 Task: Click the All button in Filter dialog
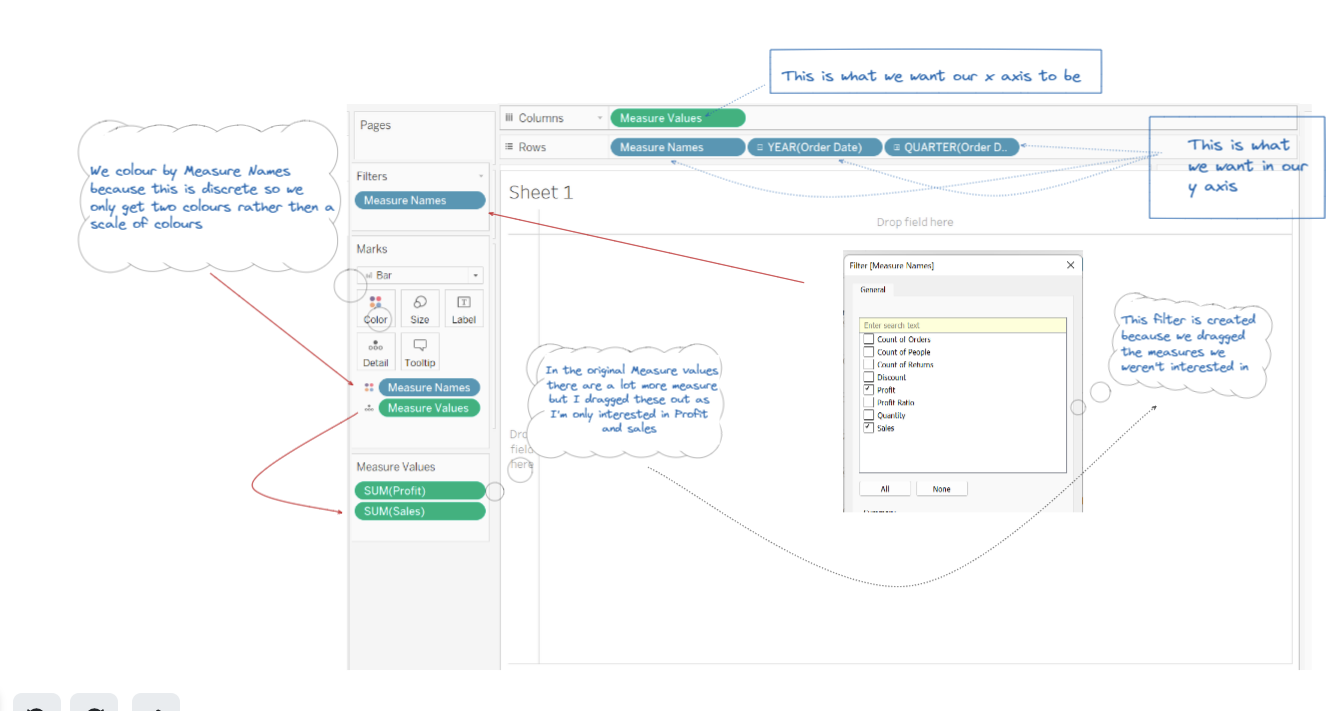click(885, 489)
